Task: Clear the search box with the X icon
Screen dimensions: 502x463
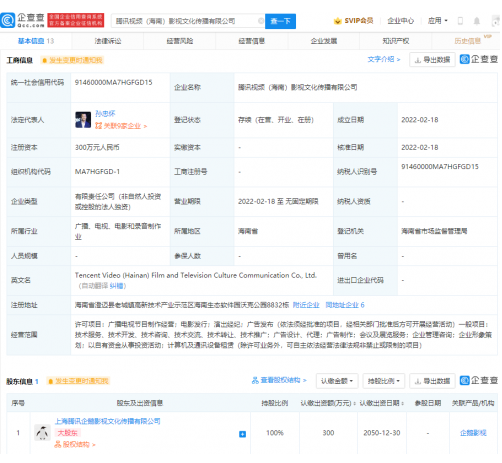Action: [x=261, y=21]
